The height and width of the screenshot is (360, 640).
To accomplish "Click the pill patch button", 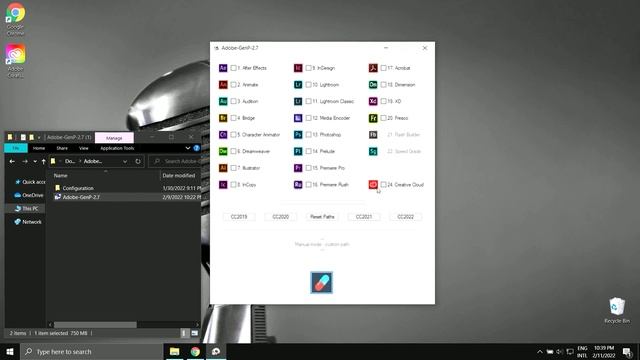I will click(x=322, y=282).
